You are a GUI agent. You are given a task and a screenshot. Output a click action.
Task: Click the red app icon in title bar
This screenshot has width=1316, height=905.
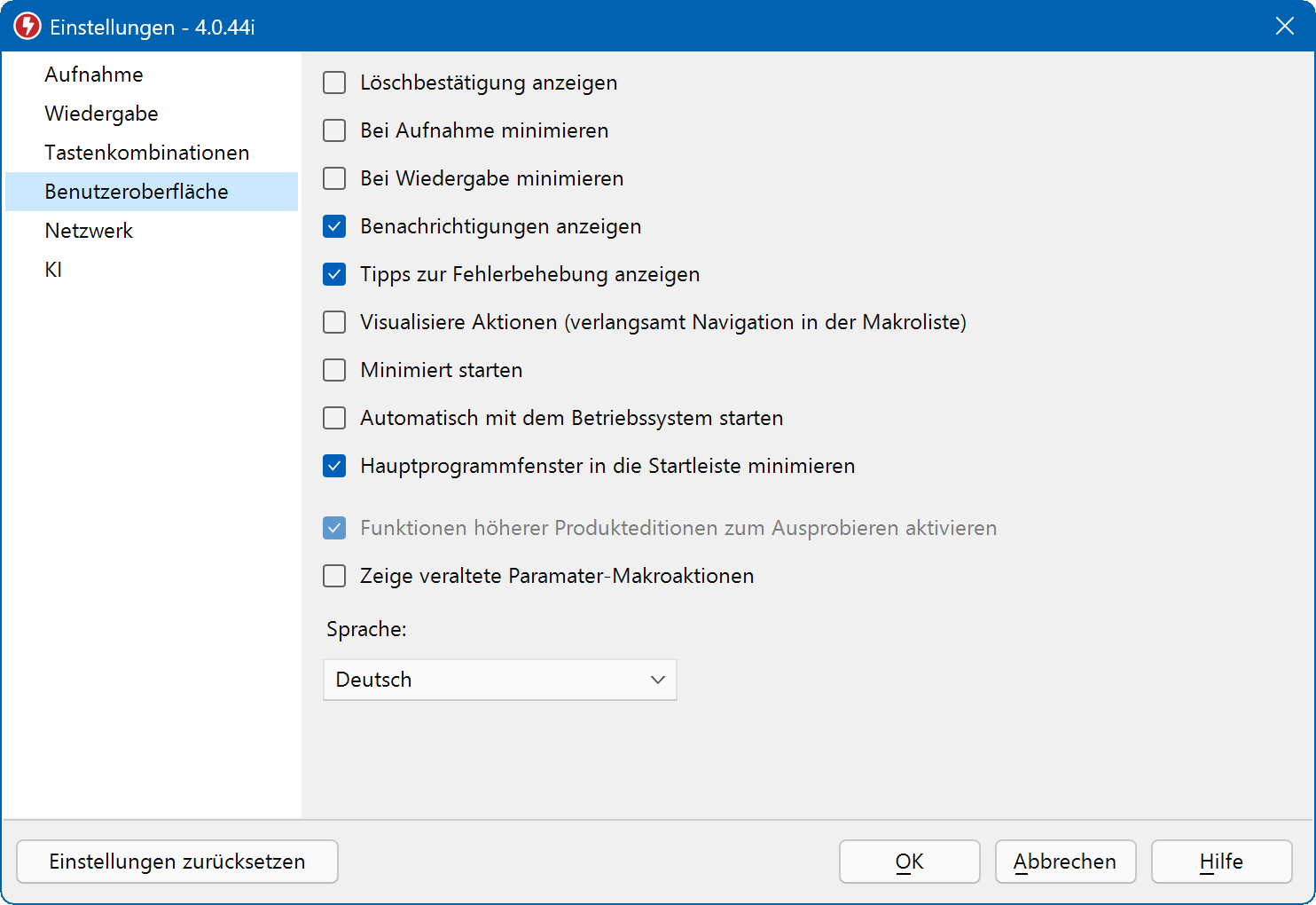(x=27, y=27)
